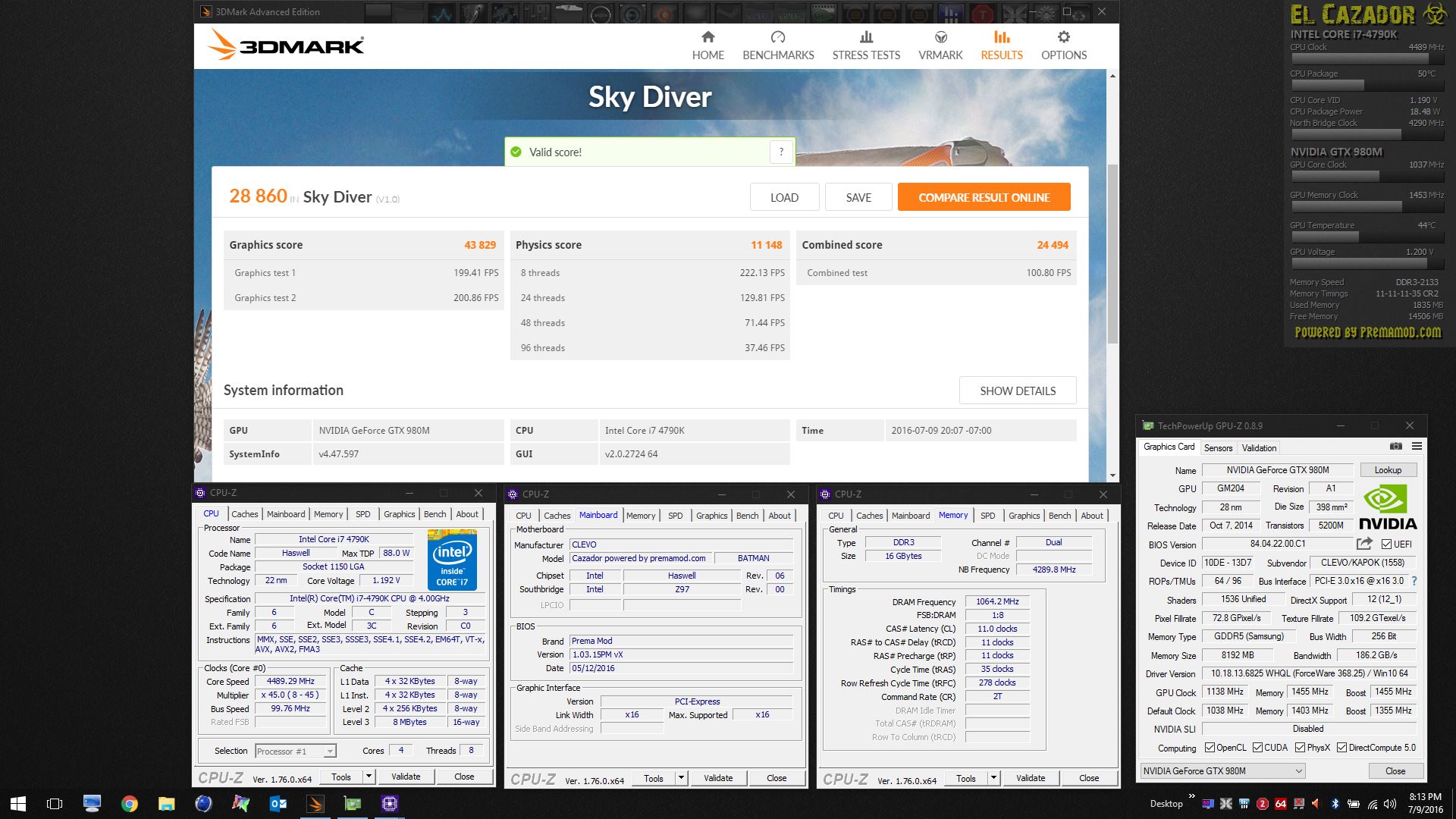This screenshot has width=1456, height=819.
Task: Go to the 3DMark HOME section
Action: 708,45
